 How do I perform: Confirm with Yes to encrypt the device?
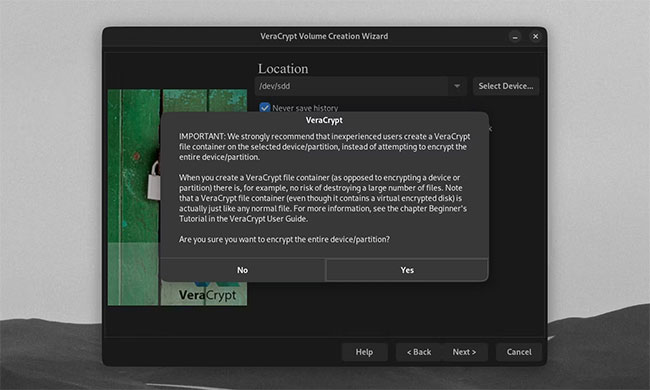click(x=407, y=270)
